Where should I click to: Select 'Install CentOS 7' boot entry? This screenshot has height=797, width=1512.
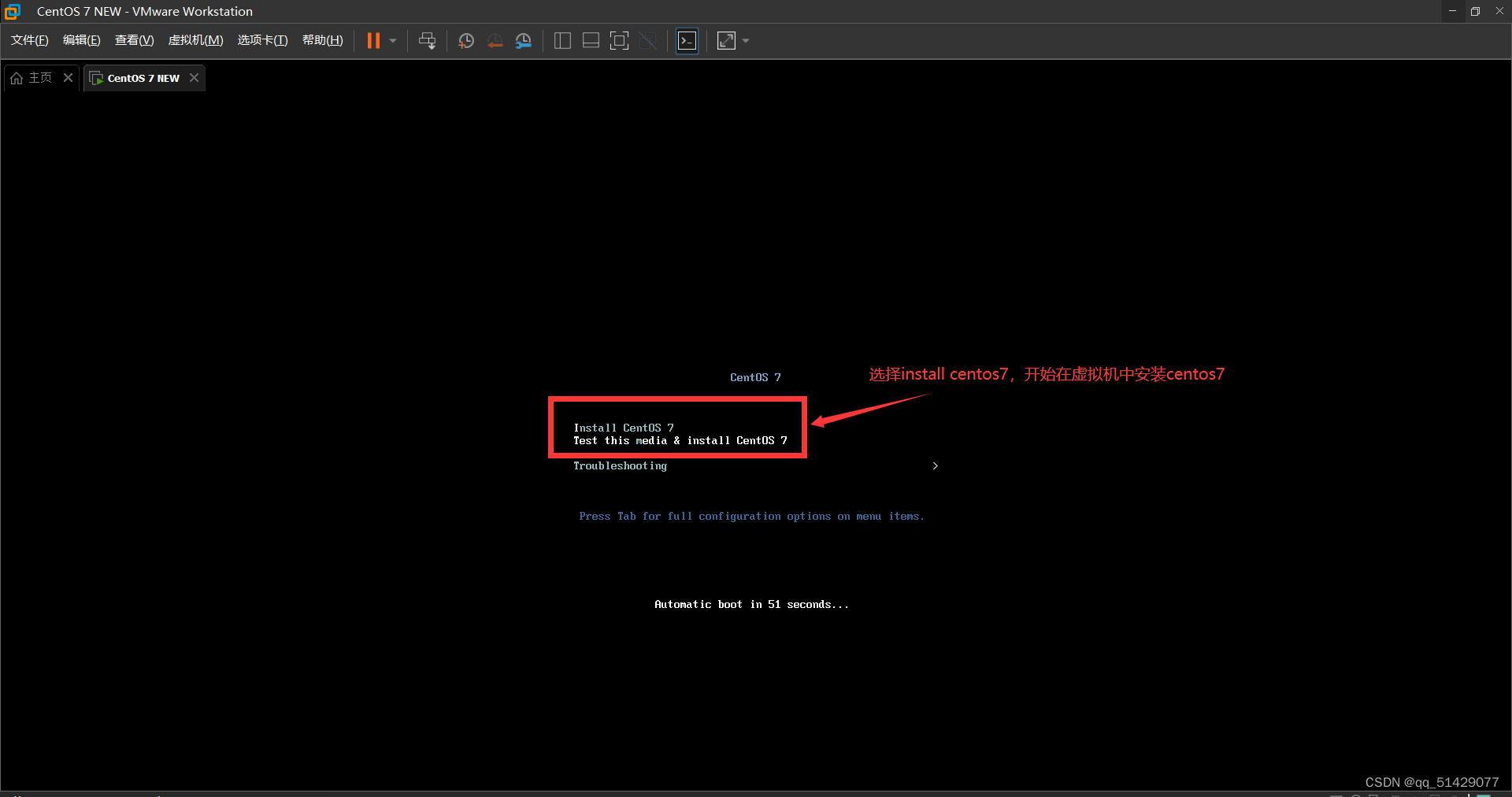tap(624, 428)
